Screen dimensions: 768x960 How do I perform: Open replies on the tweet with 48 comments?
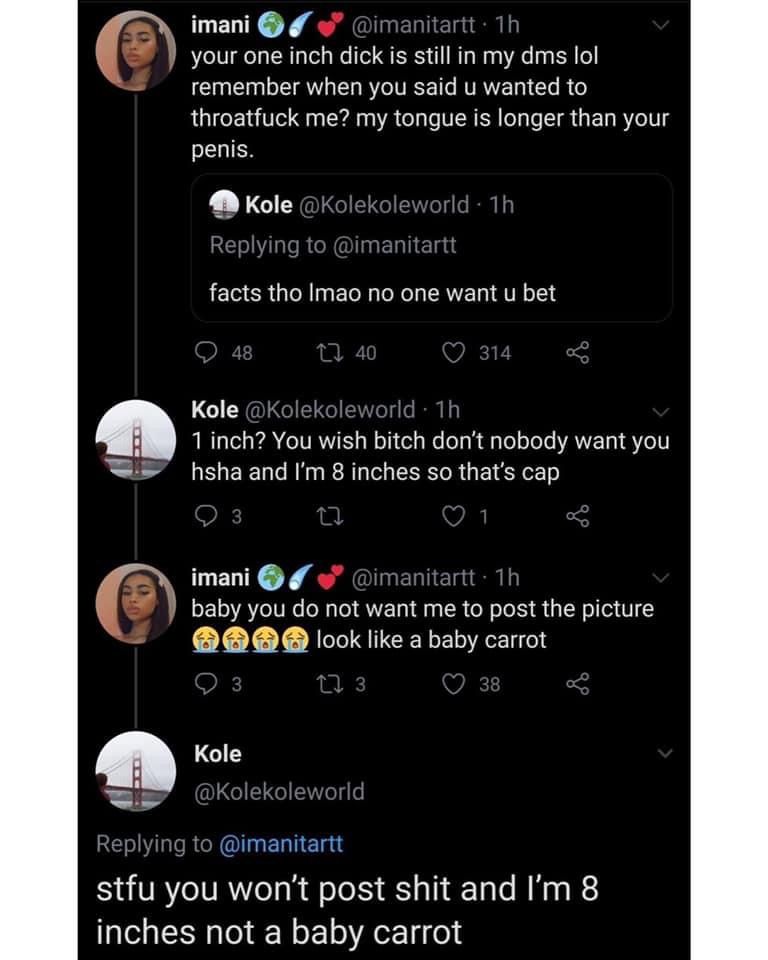click(206, 353)
